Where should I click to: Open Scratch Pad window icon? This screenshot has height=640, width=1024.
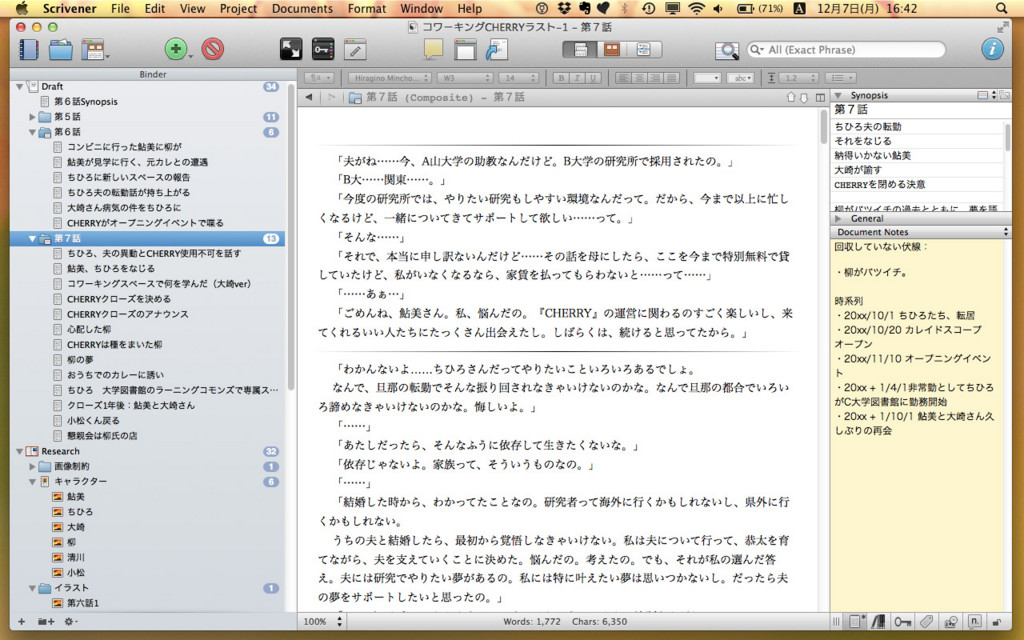(465, 49)
